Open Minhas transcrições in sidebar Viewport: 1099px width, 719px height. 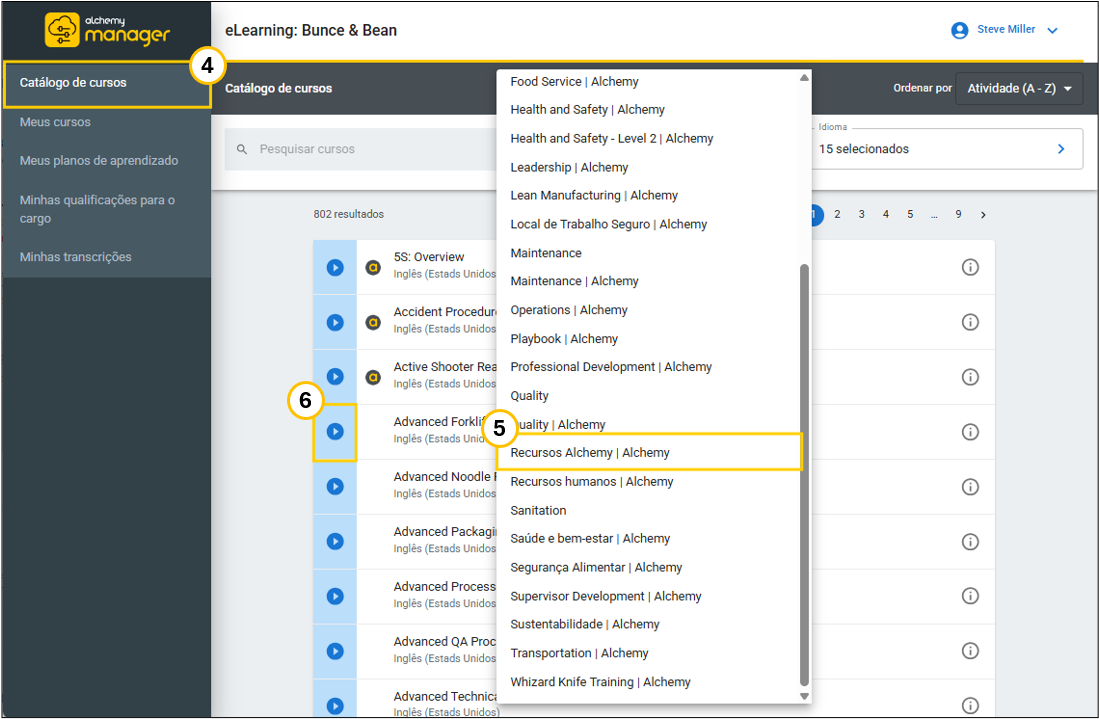coord(76,257)
